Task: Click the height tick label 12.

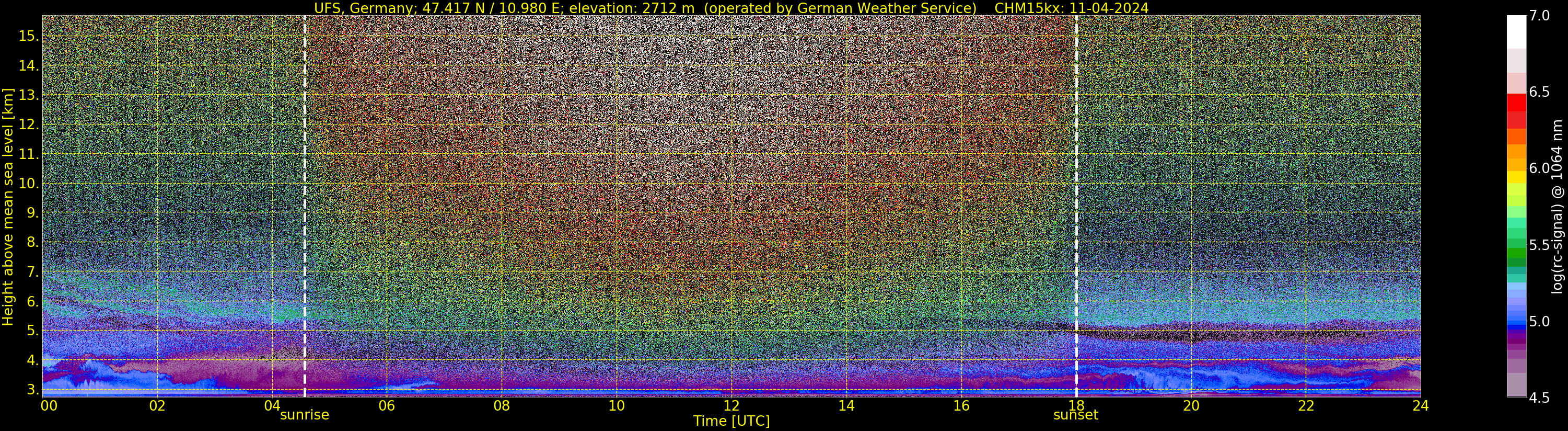Action: [x=29, y=124]
